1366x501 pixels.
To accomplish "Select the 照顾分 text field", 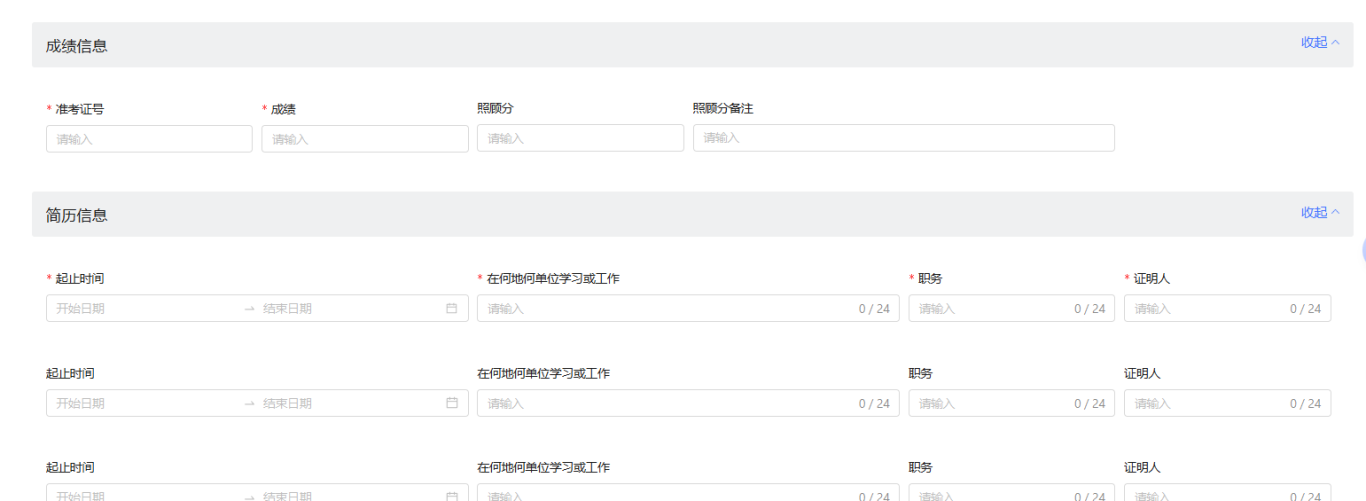I will tap(580, 138).
